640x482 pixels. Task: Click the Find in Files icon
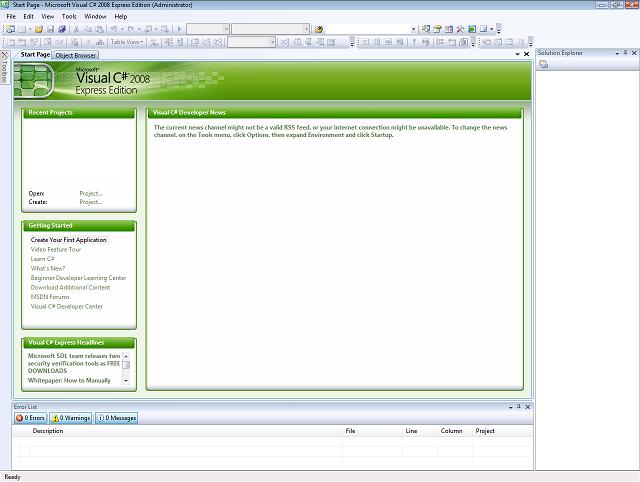tap(319, 29)
